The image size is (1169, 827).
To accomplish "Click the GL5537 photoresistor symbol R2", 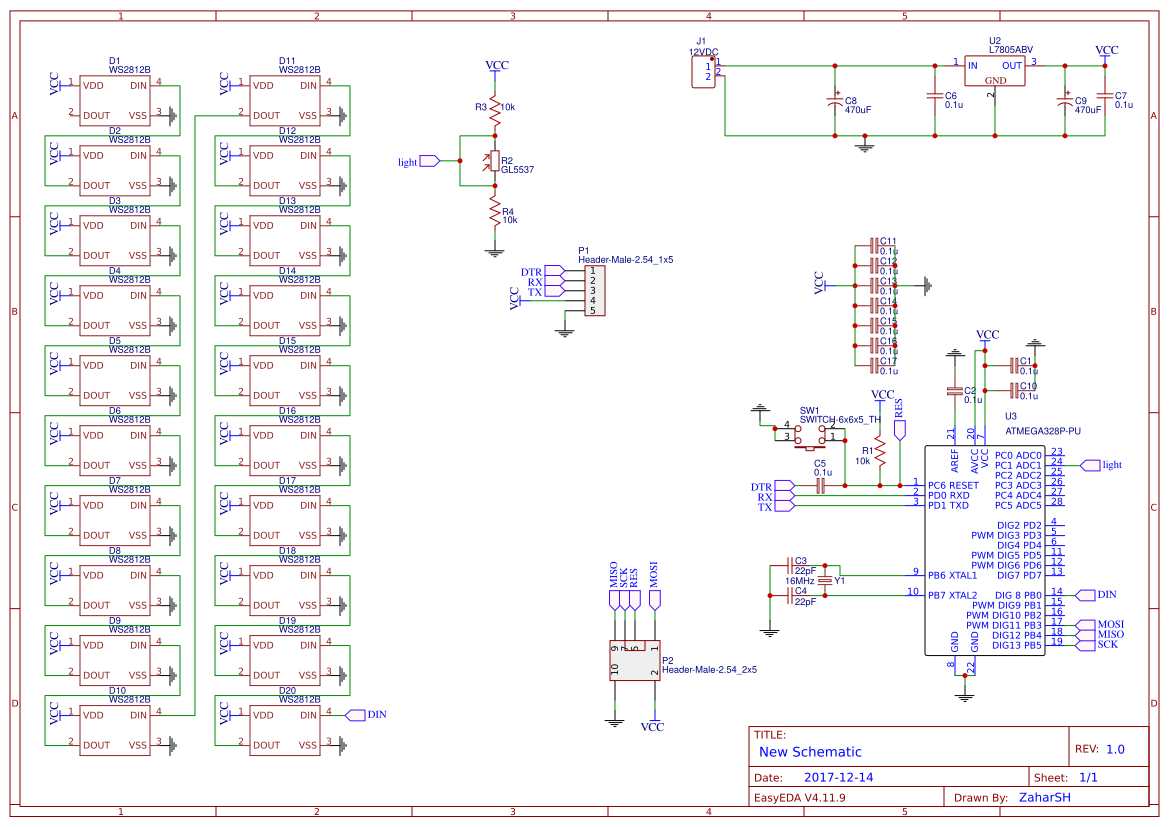I will click(493, 160).
